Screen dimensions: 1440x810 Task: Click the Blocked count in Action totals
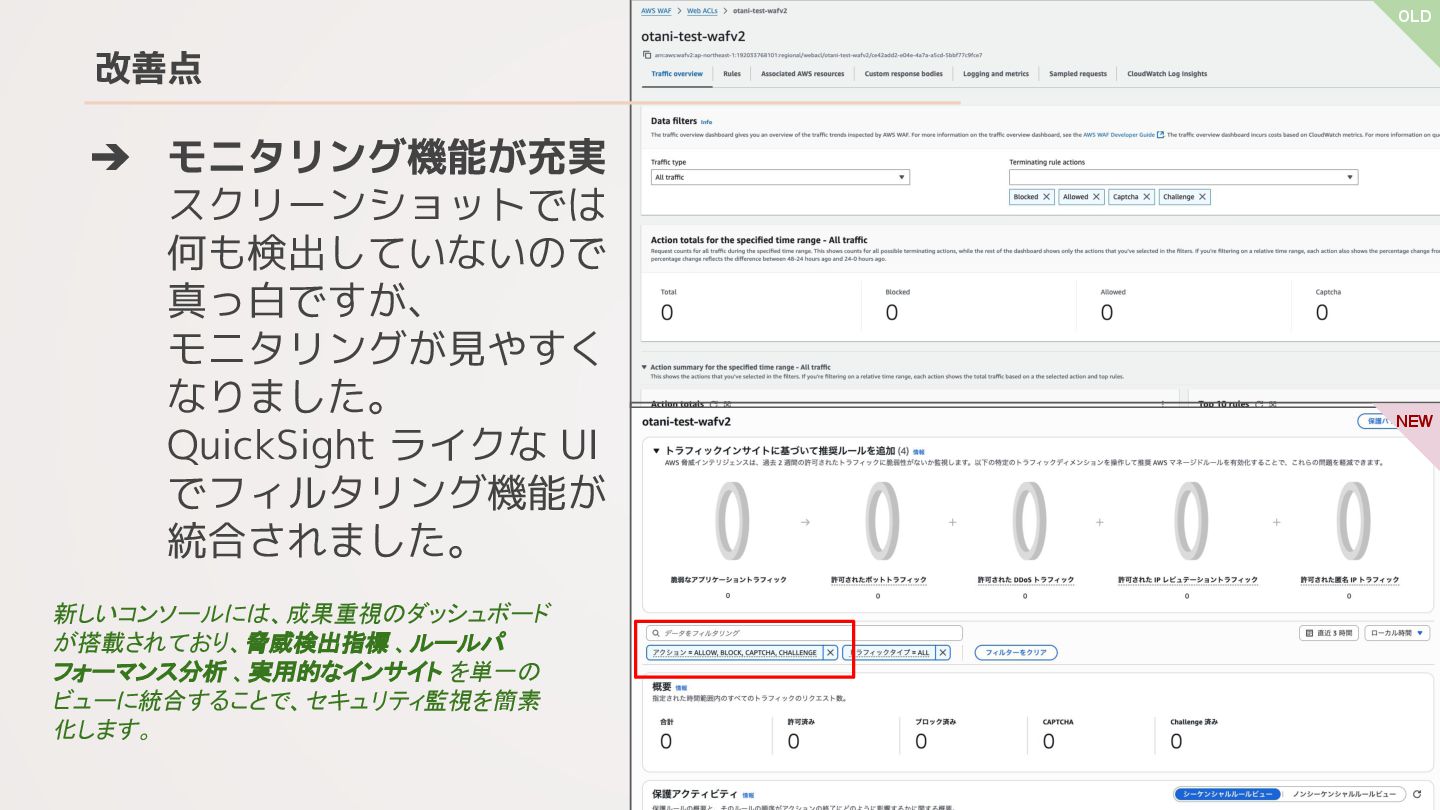click(x=892, y=313)
